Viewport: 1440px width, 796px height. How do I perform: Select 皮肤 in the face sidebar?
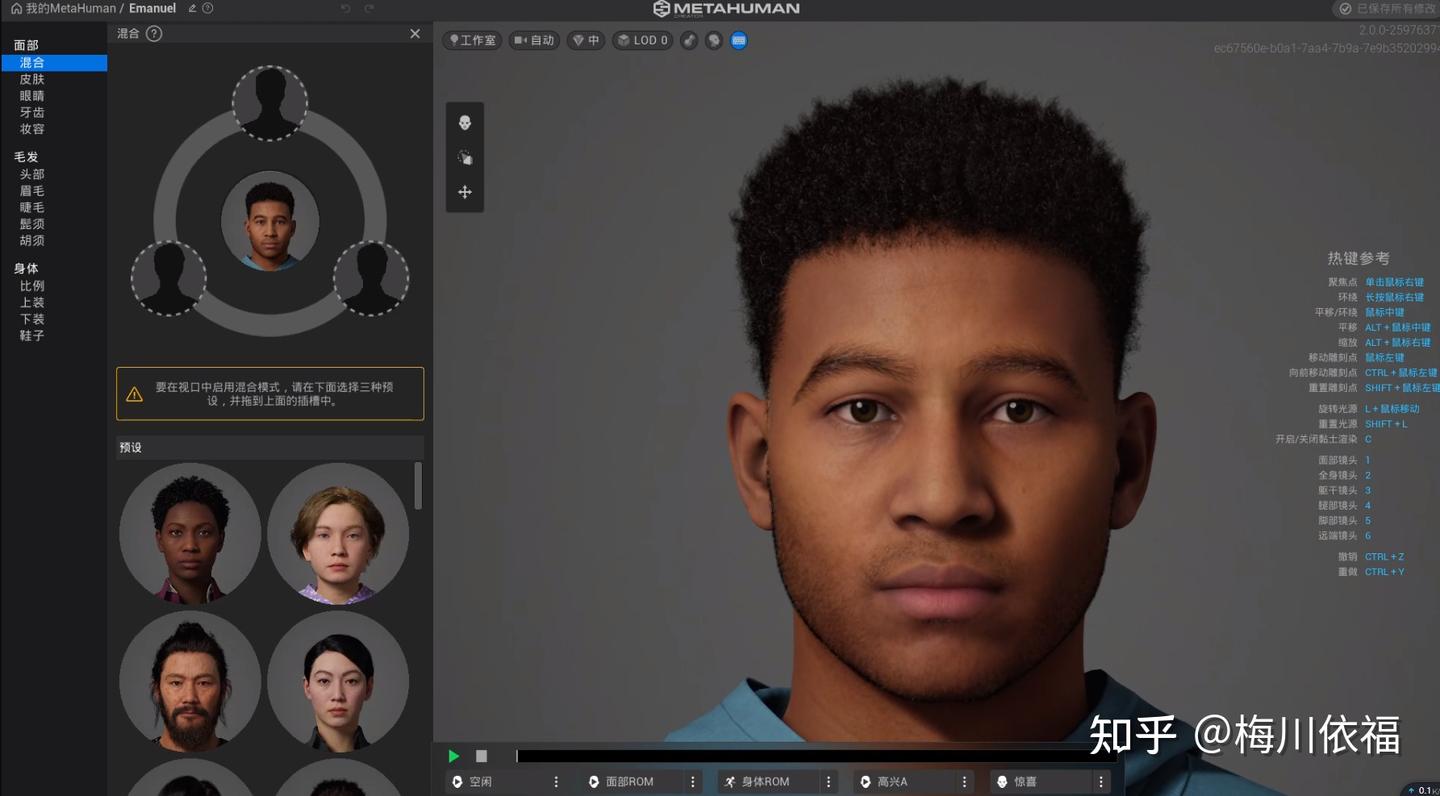point(32,79)
